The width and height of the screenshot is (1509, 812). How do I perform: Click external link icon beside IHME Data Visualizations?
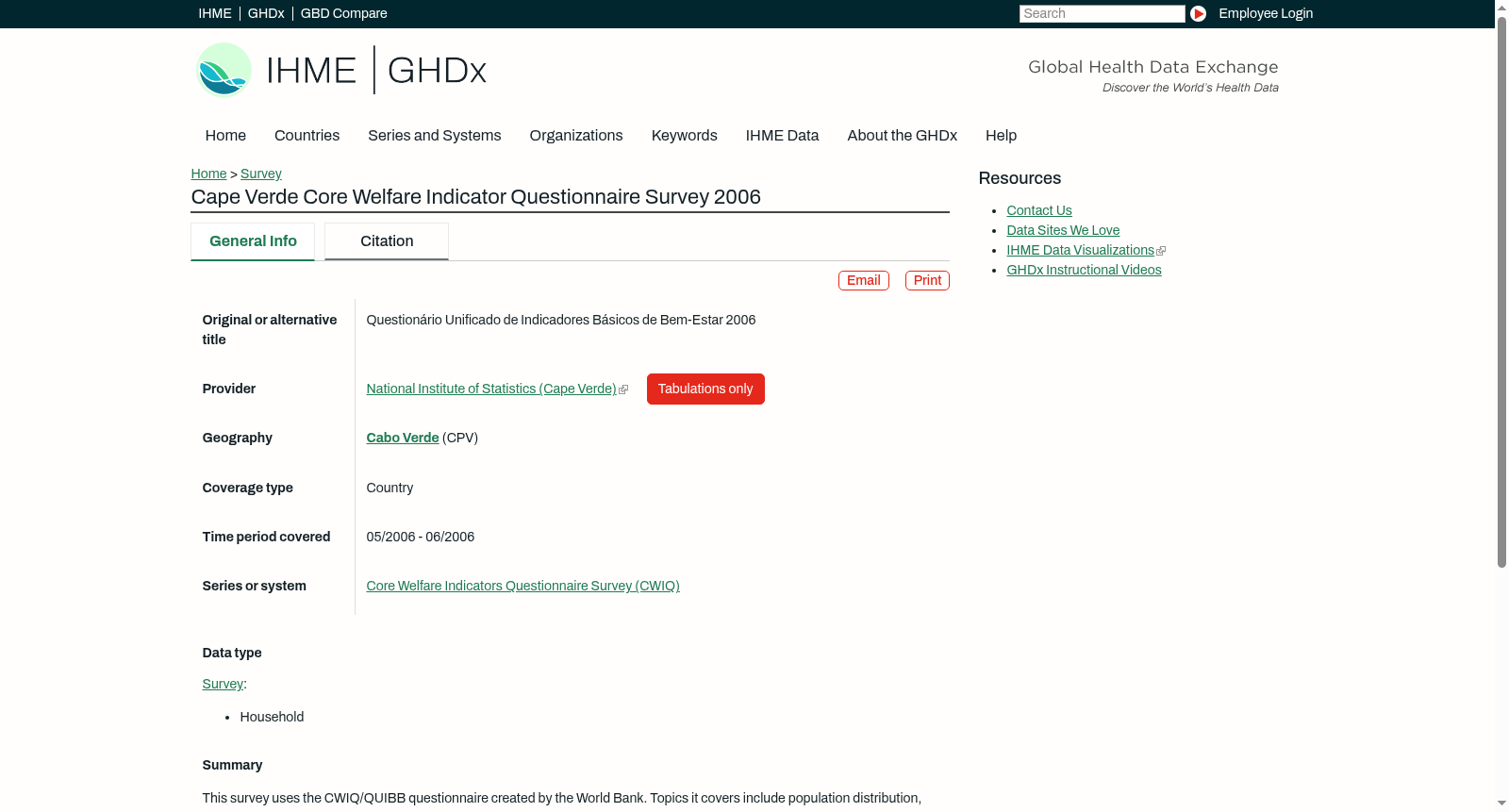point(1161,251)
